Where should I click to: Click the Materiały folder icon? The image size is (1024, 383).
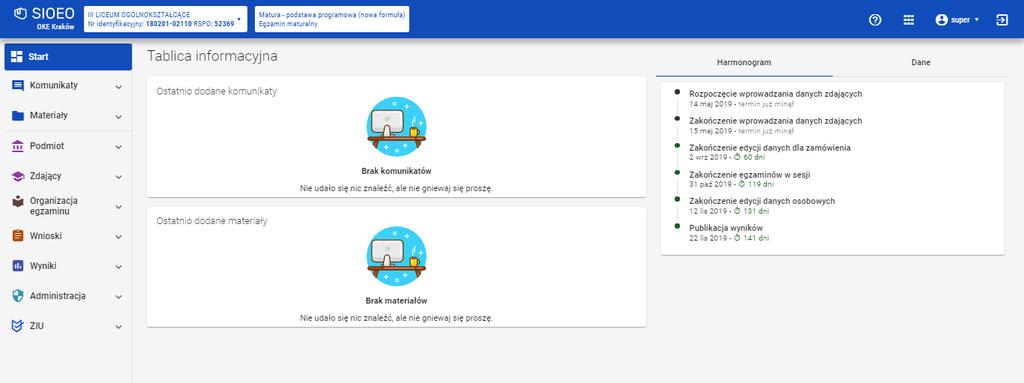click(x=18, y=116)
